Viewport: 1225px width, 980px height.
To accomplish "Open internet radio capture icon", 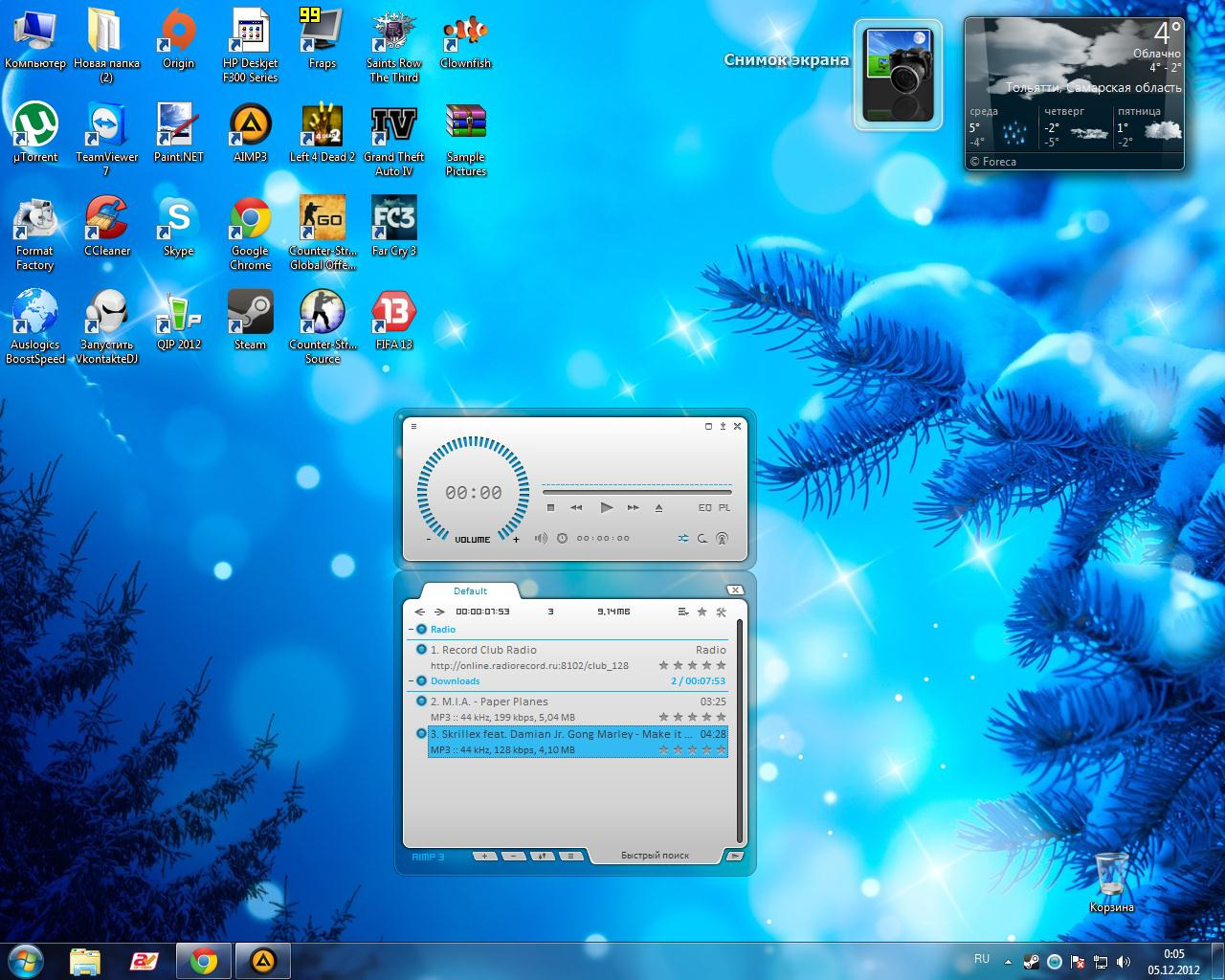I will click(722, 539).
